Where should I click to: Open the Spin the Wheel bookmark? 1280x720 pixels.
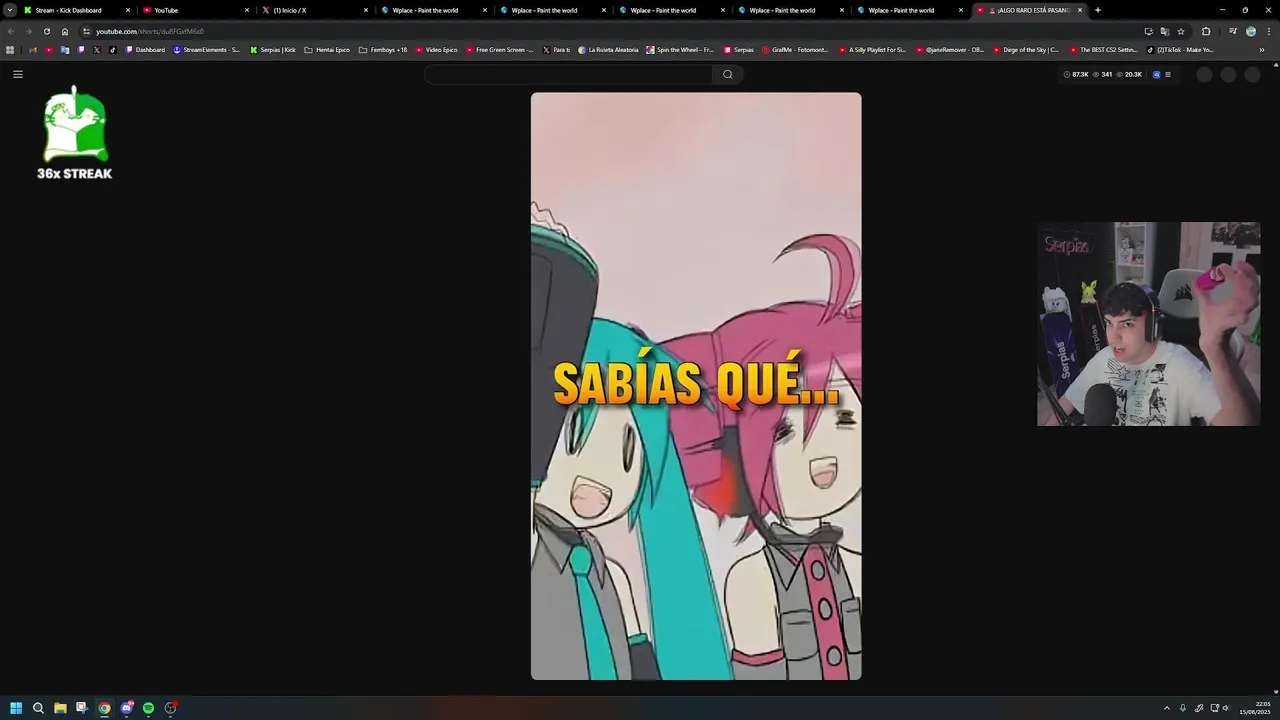(x=680, y=49)
